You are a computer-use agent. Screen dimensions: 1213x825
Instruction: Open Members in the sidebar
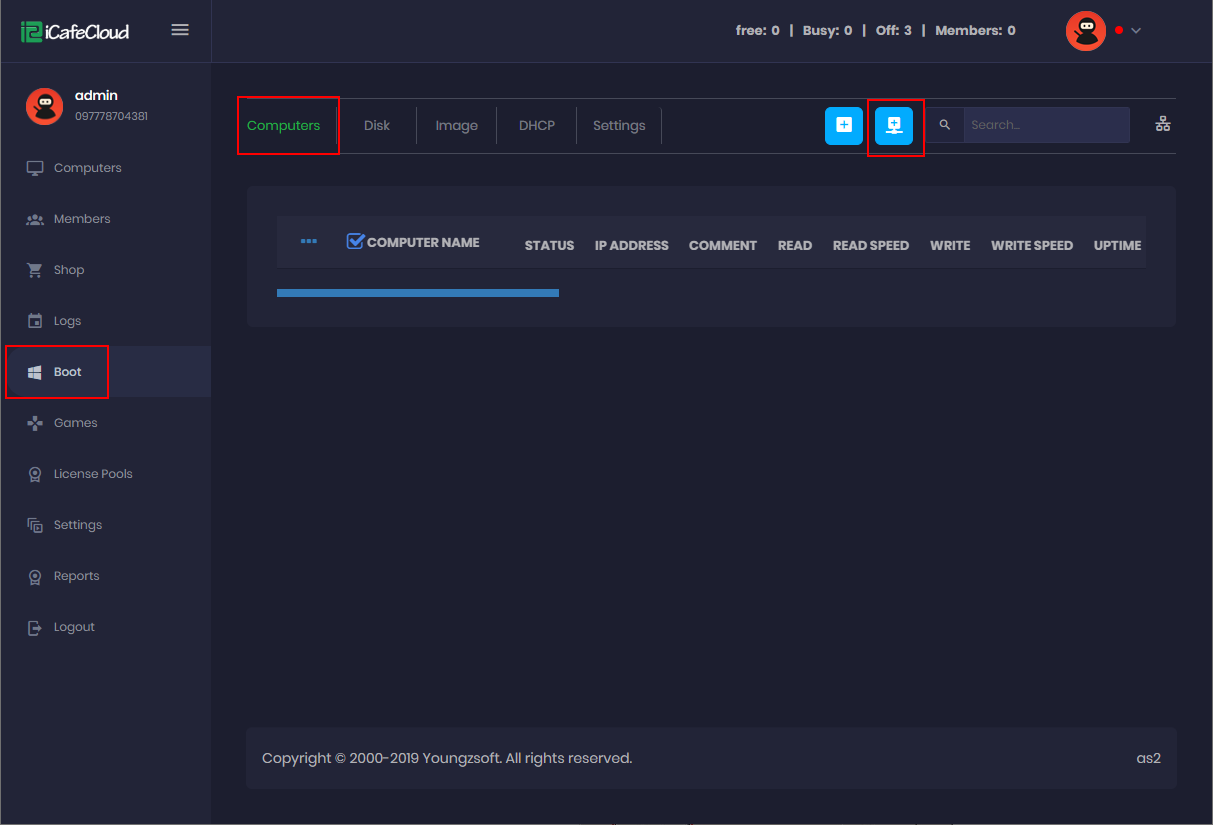pos(82,219)
